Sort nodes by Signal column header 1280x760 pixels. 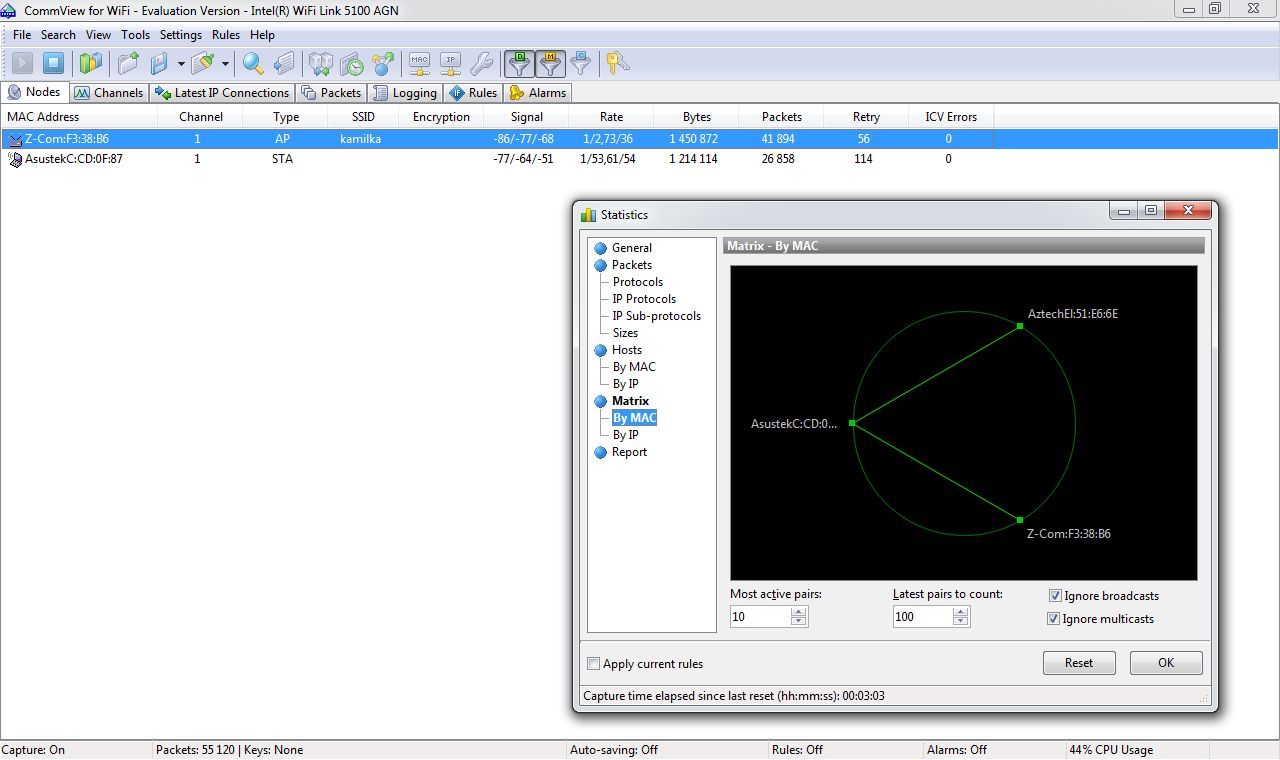pos(527,117)
